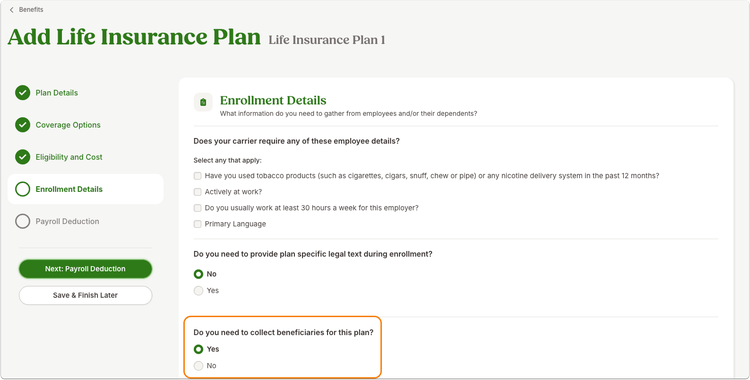
Task: Tick the 30 hours a week checkbox
Action: (198, 208)
